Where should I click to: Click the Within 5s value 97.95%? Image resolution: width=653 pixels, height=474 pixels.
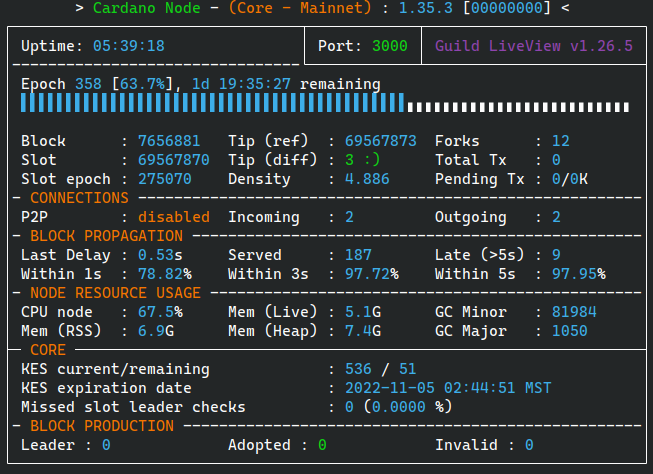click(578, 274)
